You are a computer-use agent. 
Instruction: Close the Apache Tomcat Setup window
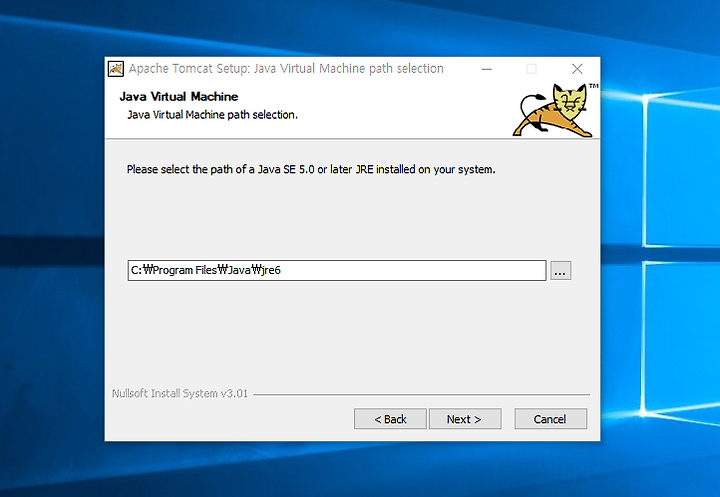577,69
